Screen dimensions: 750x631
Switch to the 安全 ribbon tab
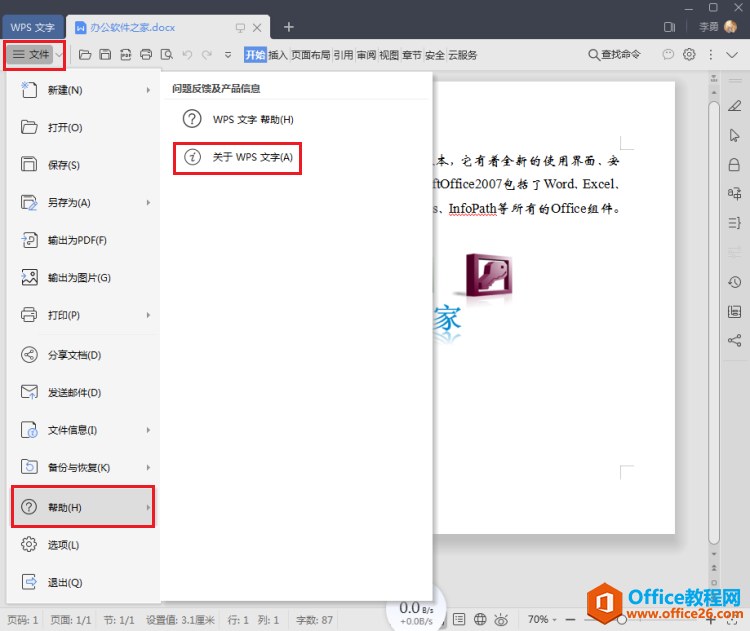pyautogui.click(x=435, y=55)
